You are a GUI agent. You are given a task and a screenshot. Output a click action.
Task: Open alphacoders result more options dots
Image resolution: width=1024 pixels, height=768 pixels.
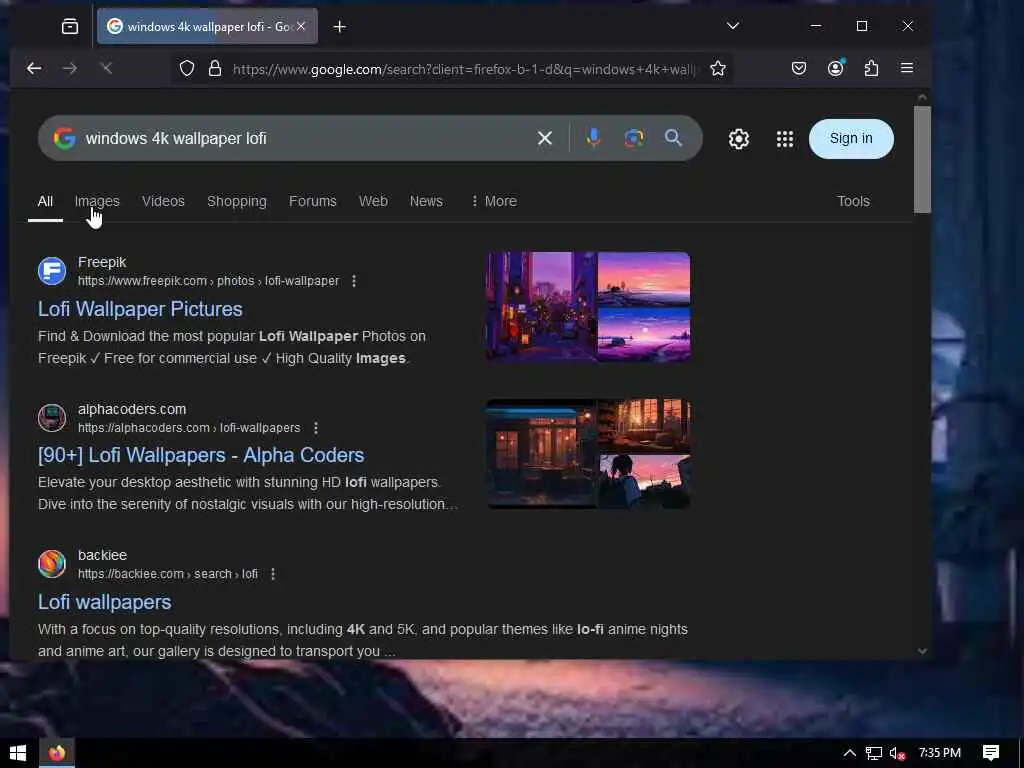pos(316,428)
